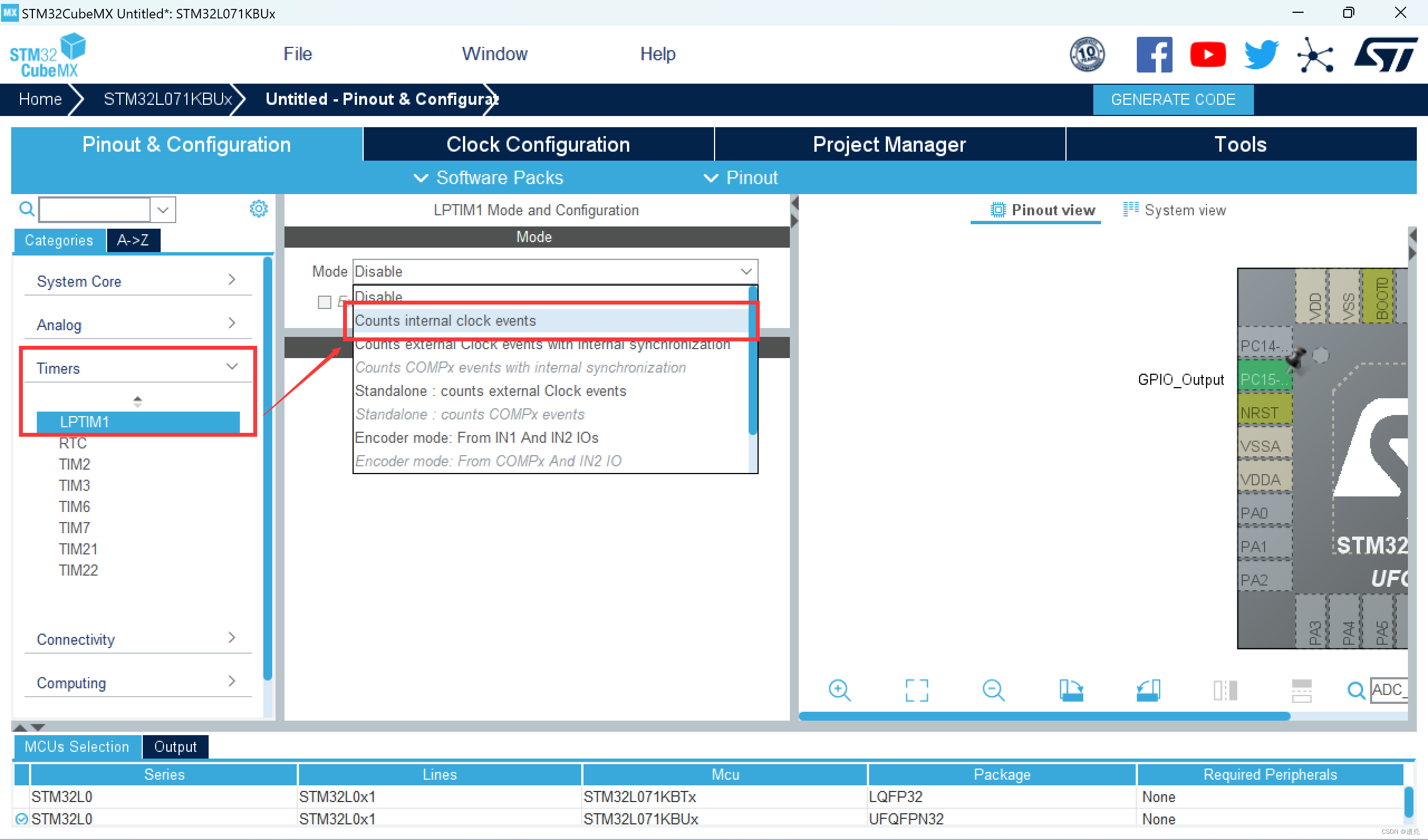Tick the checkbox below the Mode field
Viewport: 1428px width, 840px height.
tap(324, 302)
